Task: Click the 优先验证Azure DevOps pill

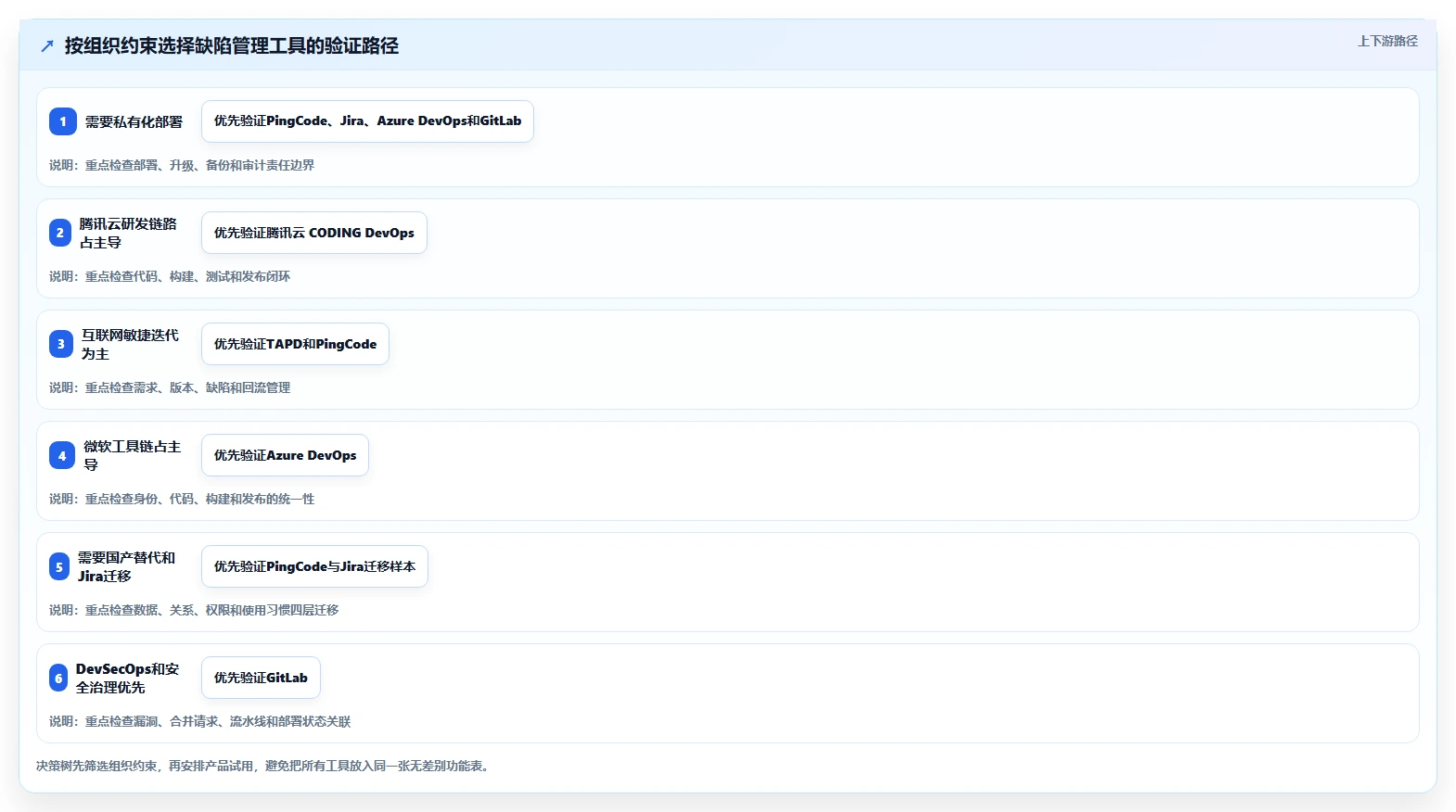Action: [285, 455]
